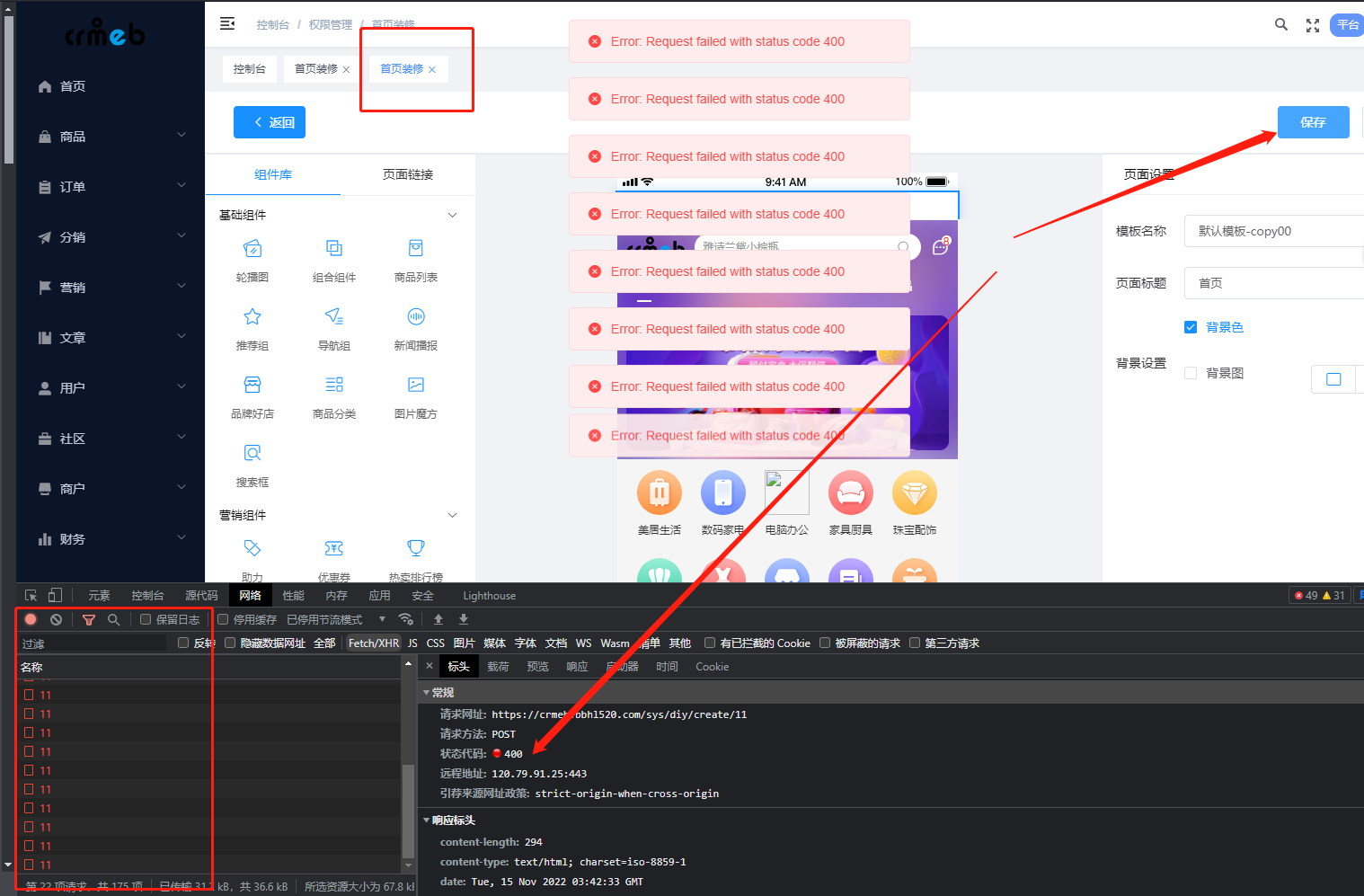The width and height of the screenshot is (1364, 896).
Task: Add the 轮播图 carousel component
Action: pos(252,259)
